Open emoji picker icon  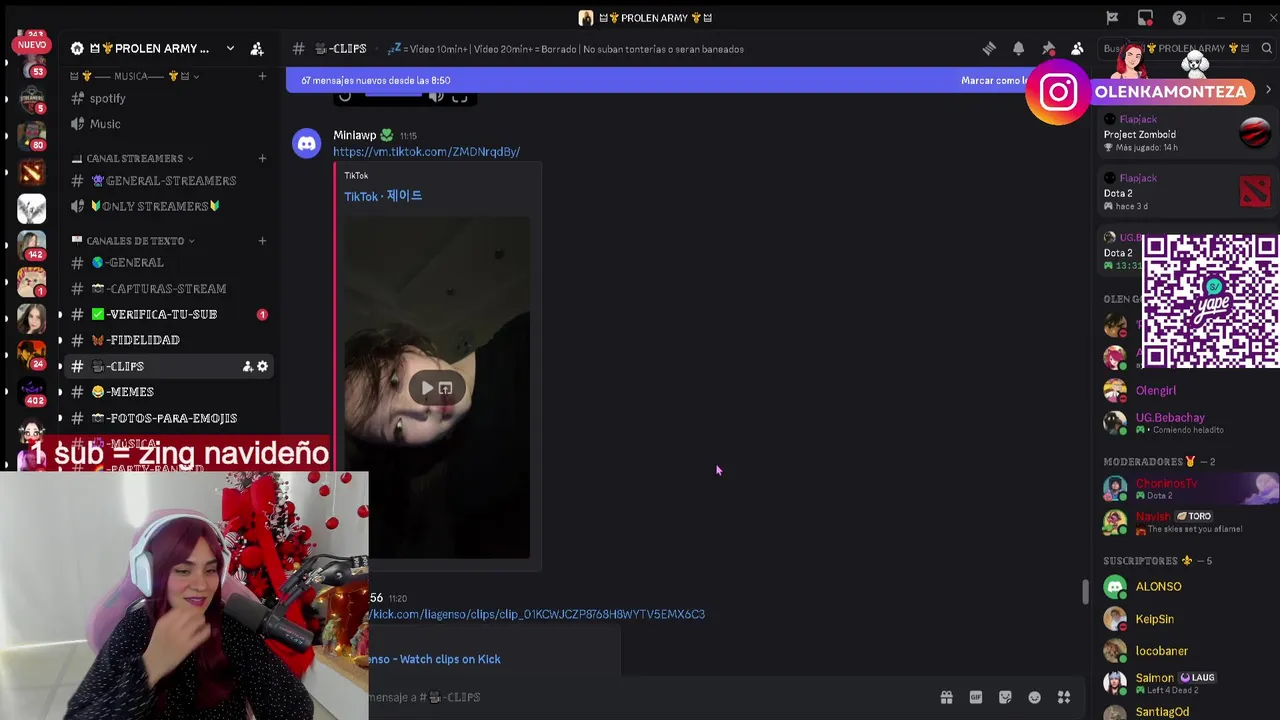pos(1035,697)
